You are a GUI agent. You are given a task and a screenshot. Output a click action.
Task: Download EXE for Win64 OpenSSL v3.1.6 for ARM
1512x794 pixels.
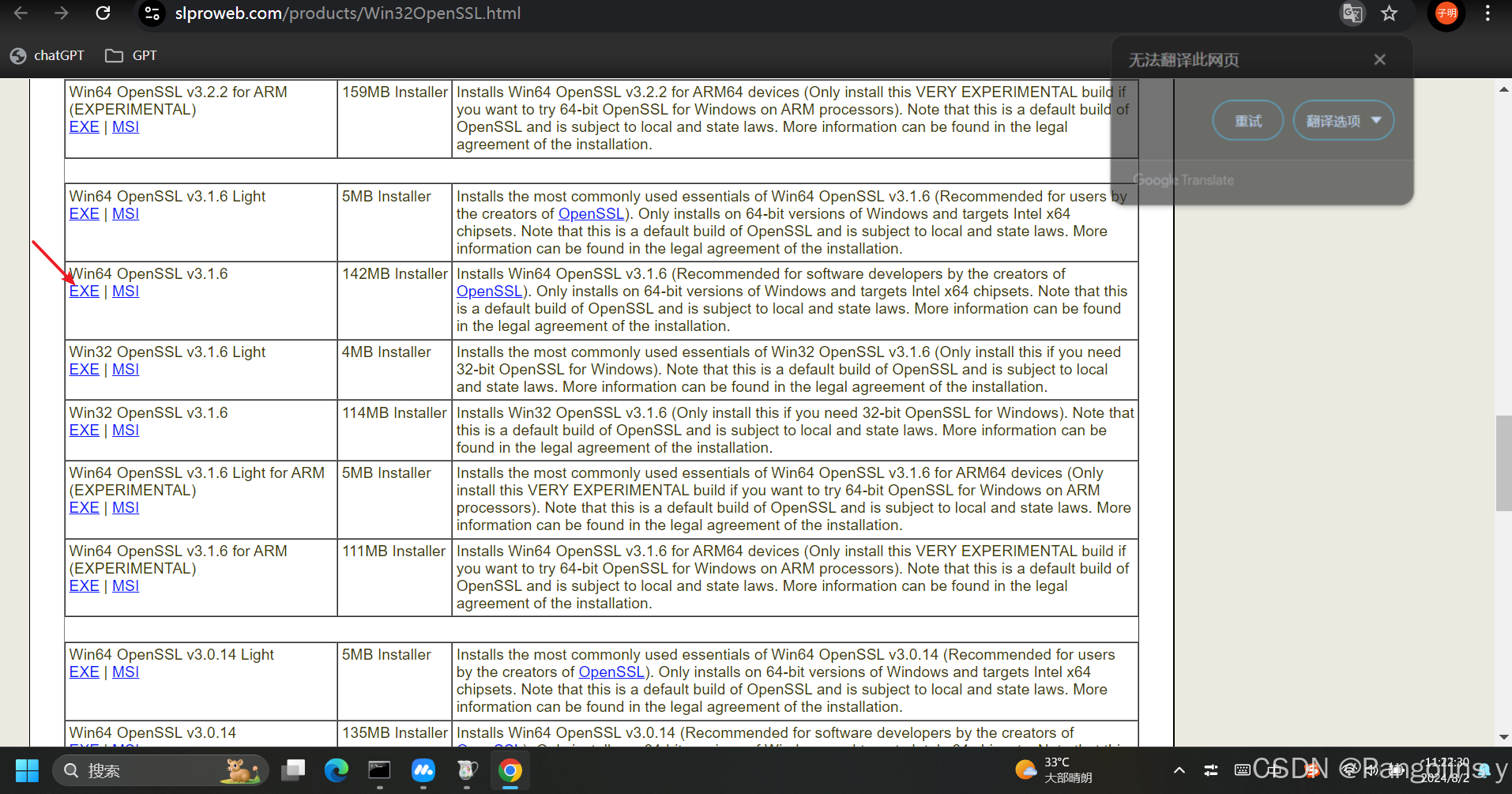[x=85, y=586]
